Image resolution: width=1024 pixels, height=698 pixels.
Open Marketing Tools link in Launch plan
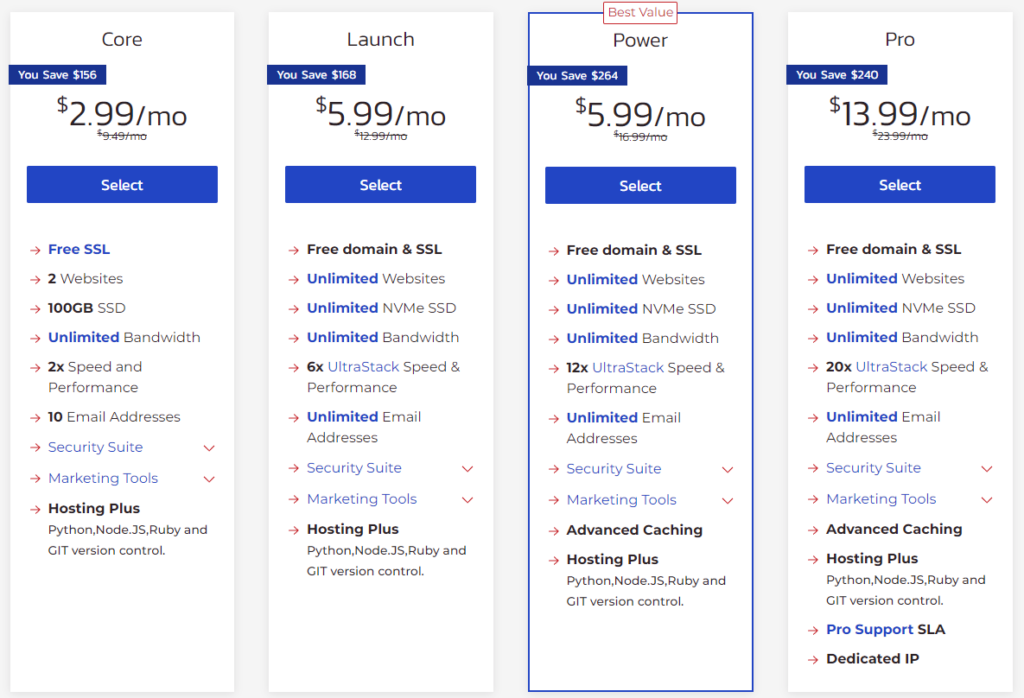tap(362, 499)
